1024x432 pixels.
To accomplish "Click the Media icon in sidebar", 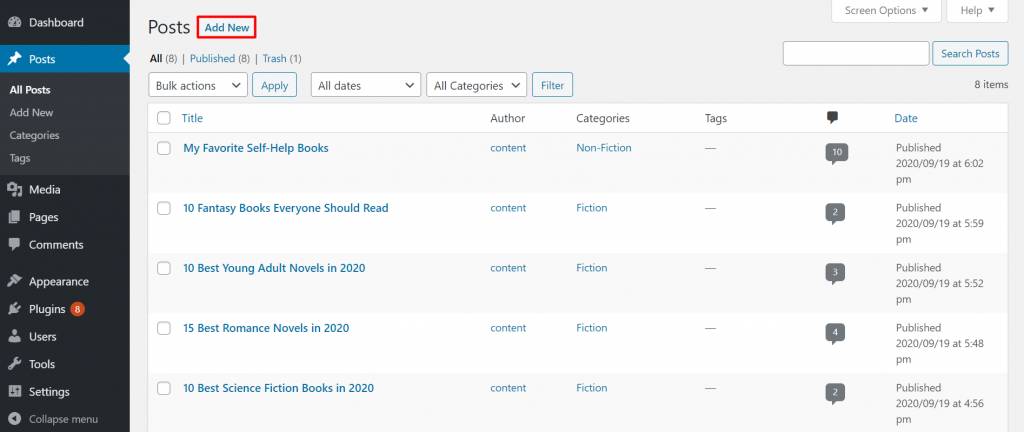I will click(15, 190).
